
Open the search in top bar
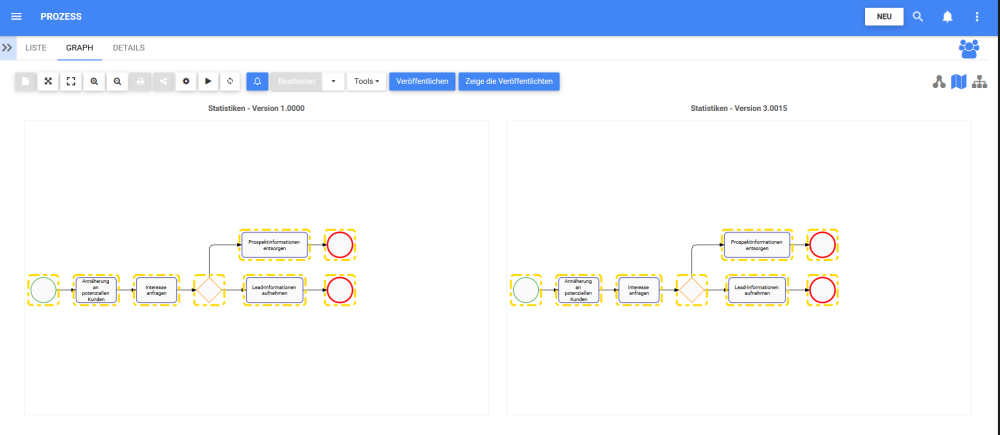pyautogui.click(x=919, y=17)
